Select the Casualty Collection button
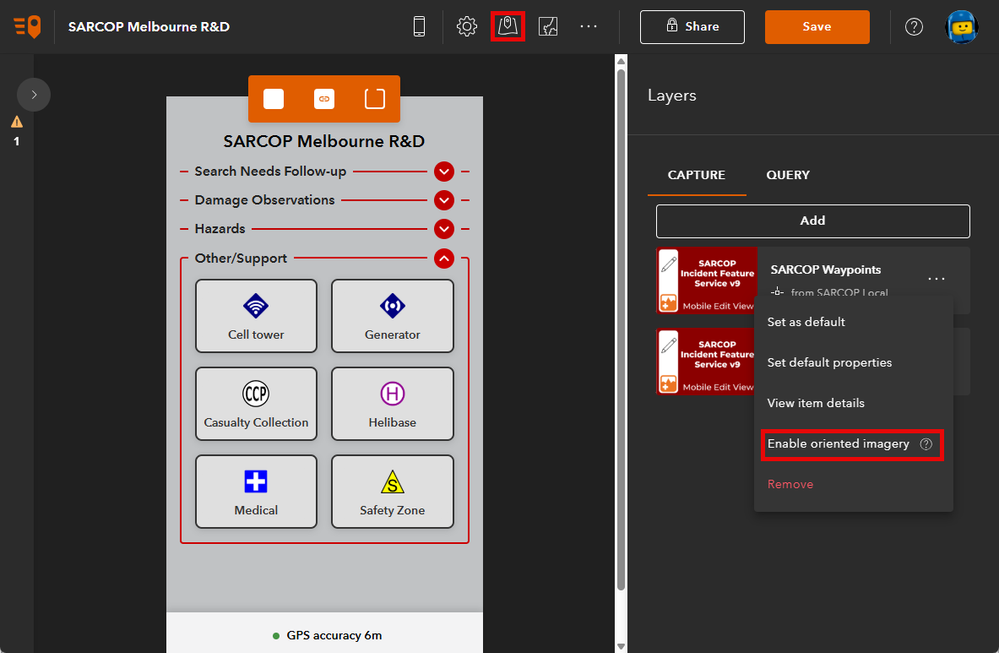This screenshot has height=653, width=999. click(256, 404)
